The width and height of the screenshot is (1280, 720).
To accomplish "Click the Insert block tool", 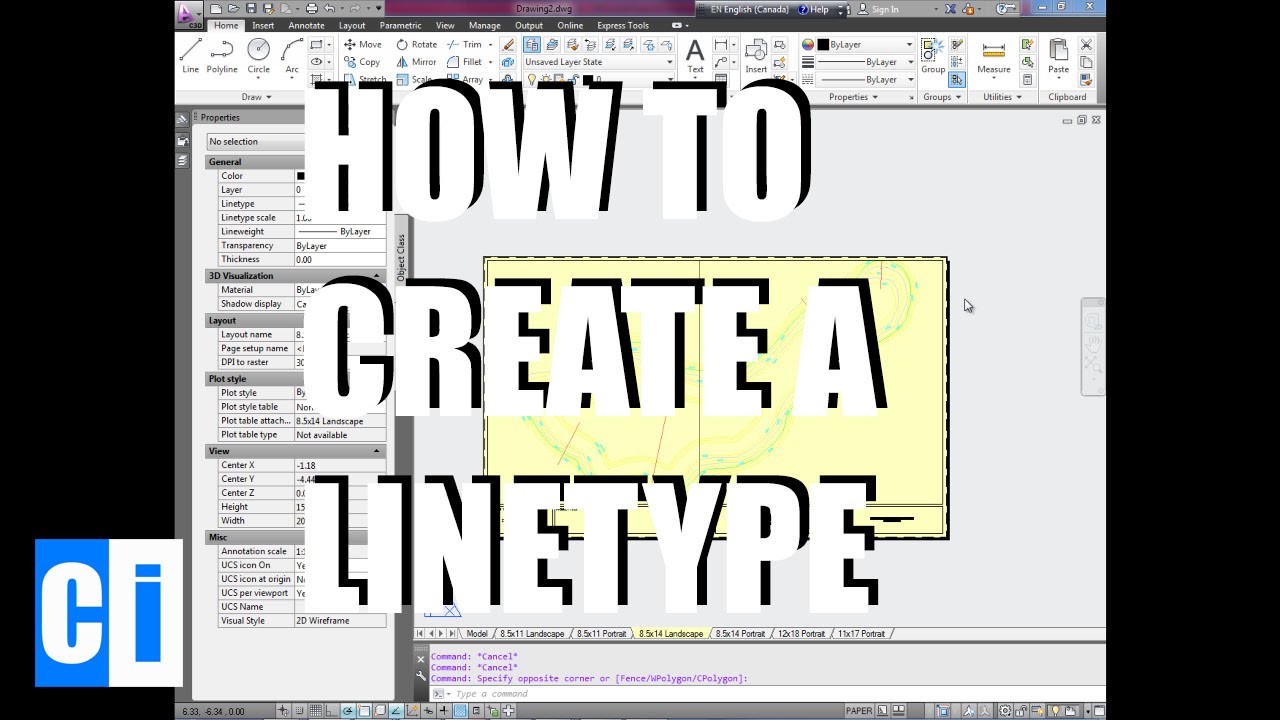I will click(x=756, y=56).
